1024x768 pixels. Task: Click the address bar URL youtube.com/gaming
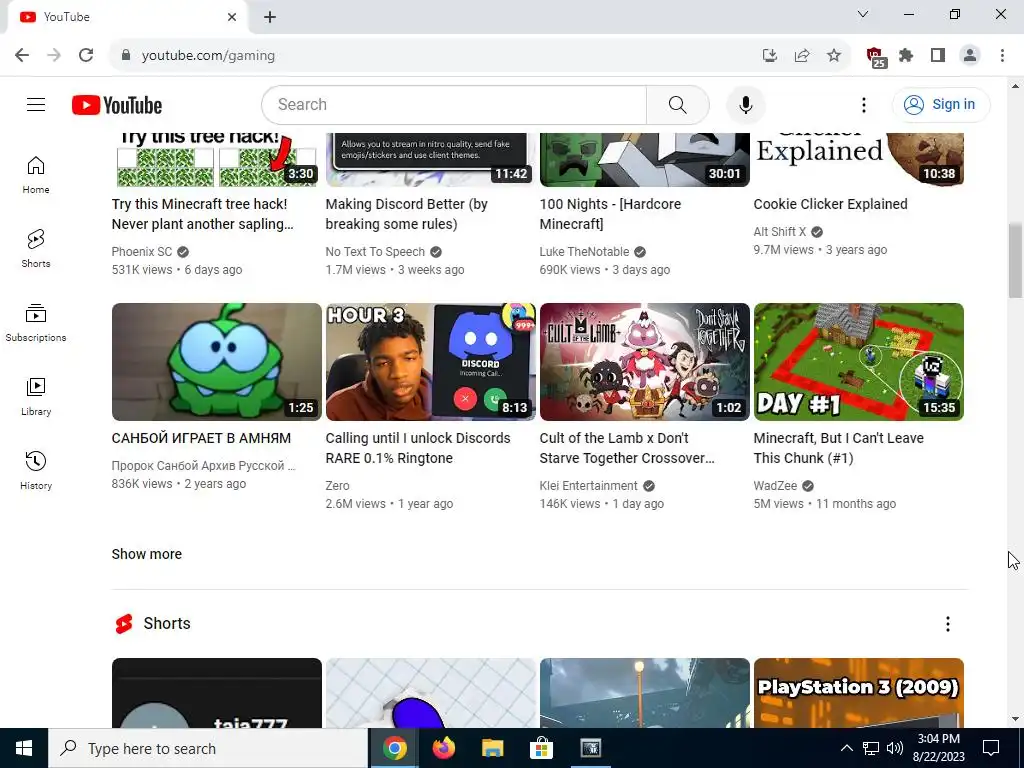[208, 56]
